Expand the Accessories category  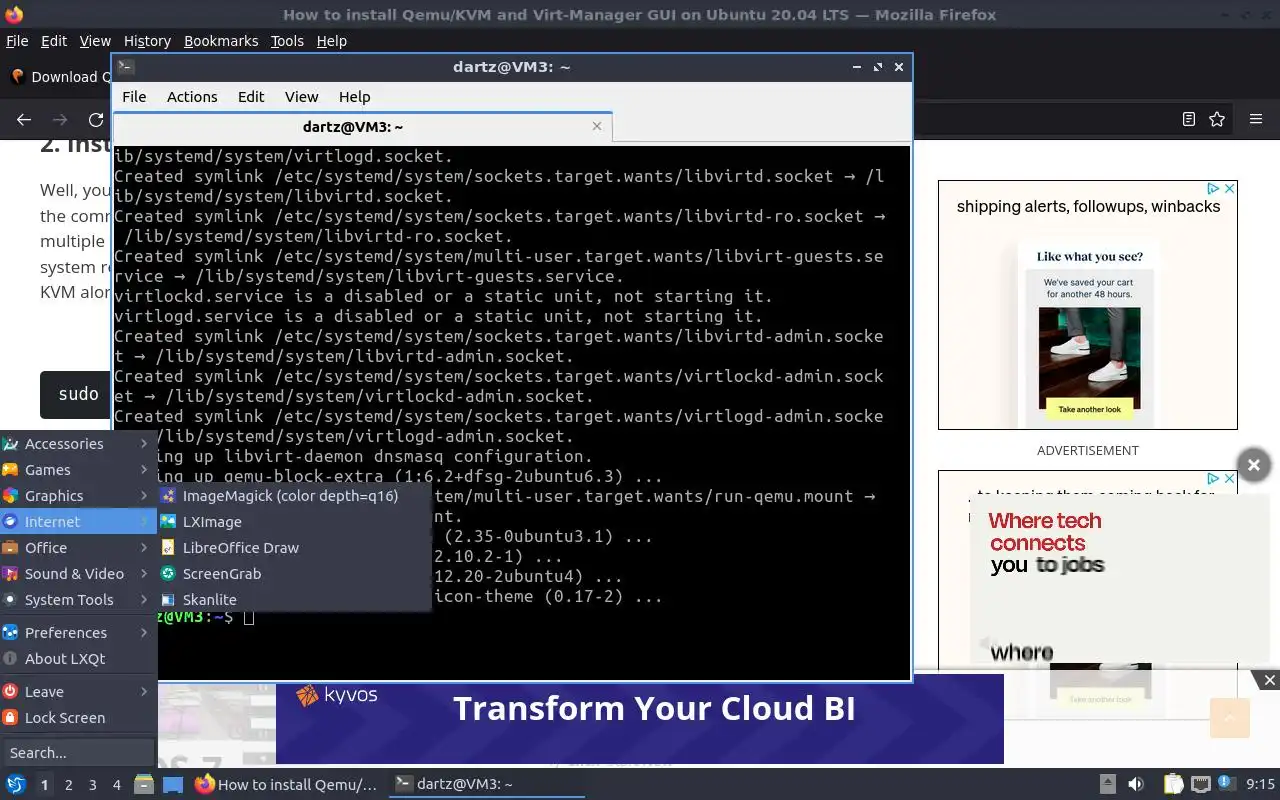[79, 443]
